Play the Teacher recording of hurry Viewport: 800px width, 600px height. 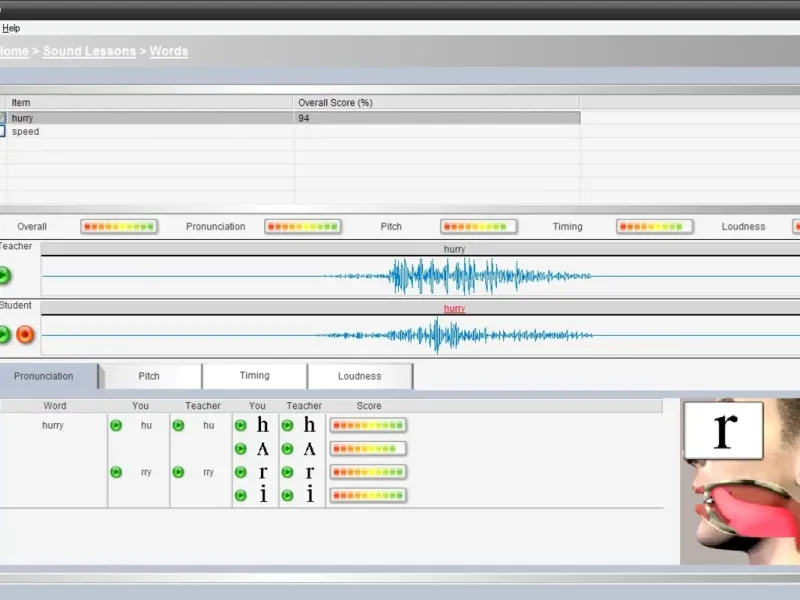point(5,276)
